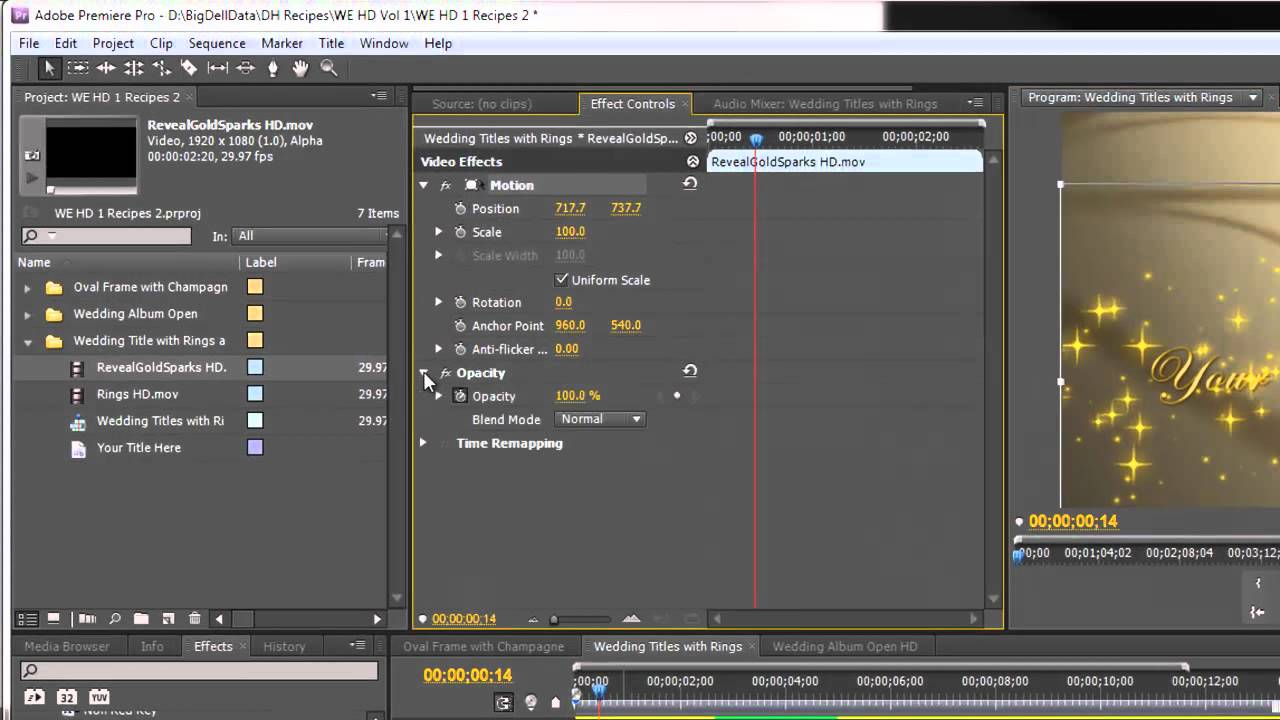Image resolution: width=1280 pixels, height=720 pixels.
Task: Open Blend Mode Normal dropdown
Action: click(600, 419)
